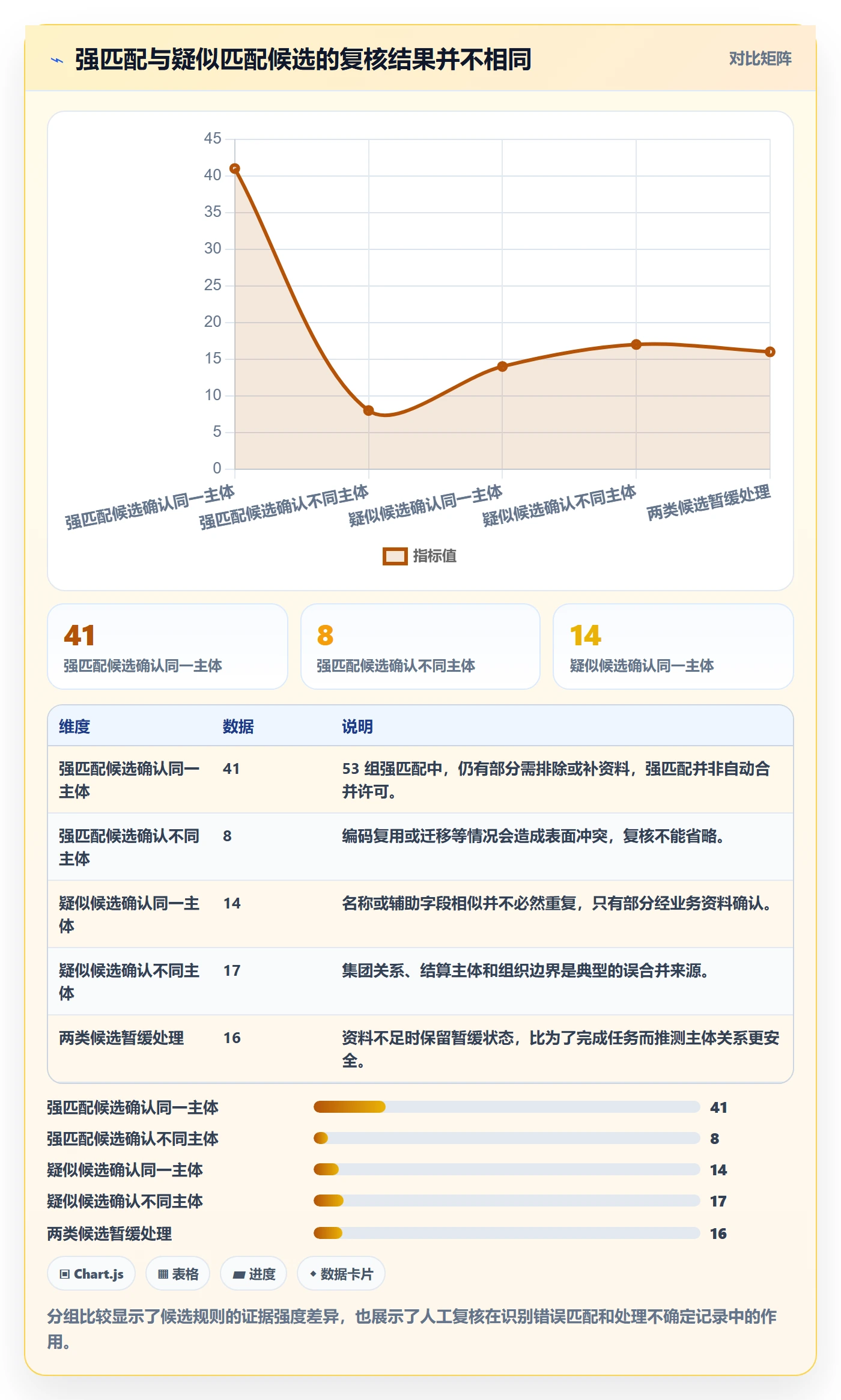
Task: Click x-axis label 强匹配候选确认不同主体
Action: coord(284,508)
